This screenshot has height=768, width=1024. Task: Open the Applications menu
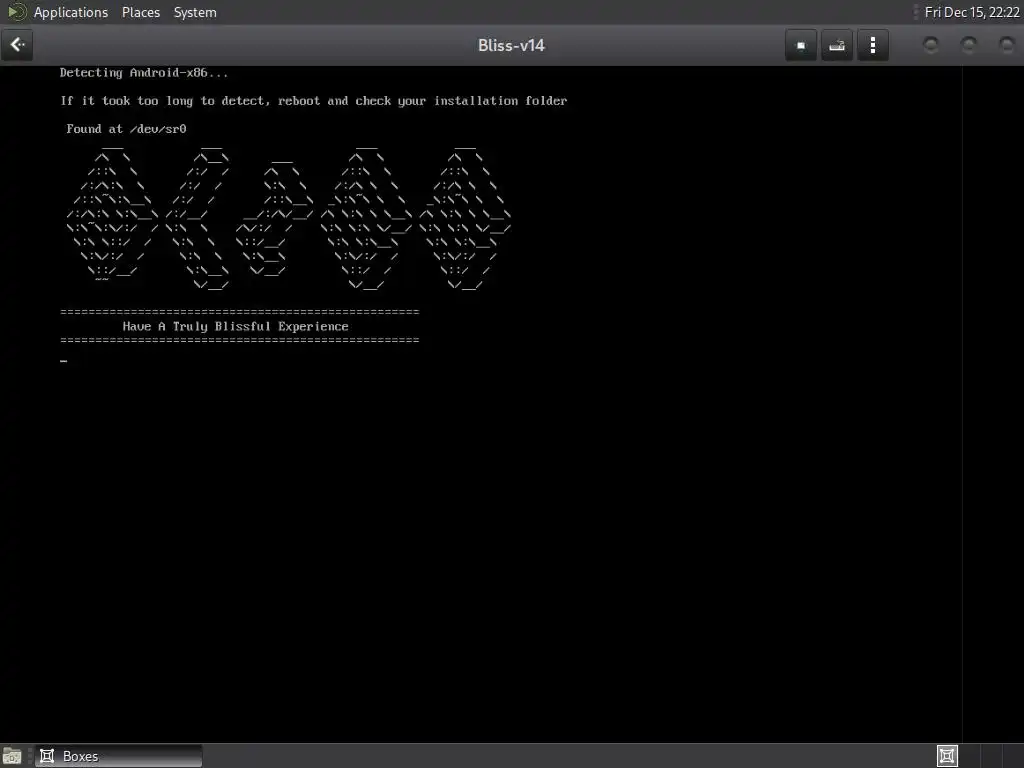pyautogui.click(x=71, y=12)
